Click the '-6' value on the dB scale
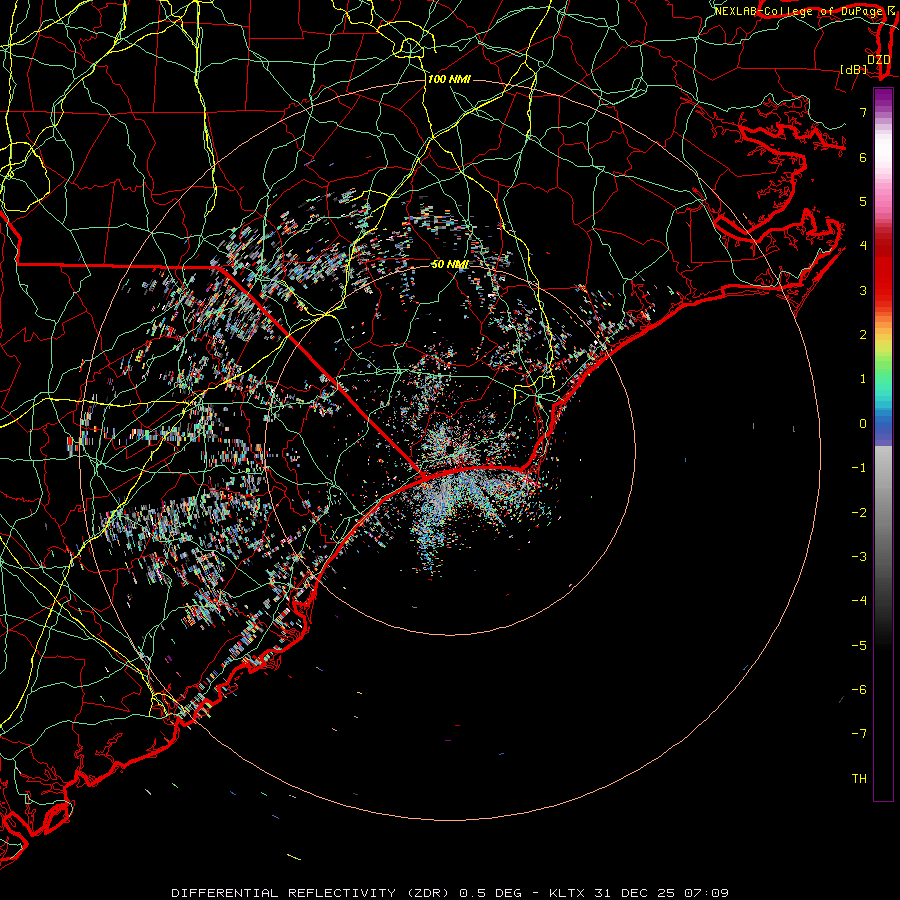 (x=859, y=689)
